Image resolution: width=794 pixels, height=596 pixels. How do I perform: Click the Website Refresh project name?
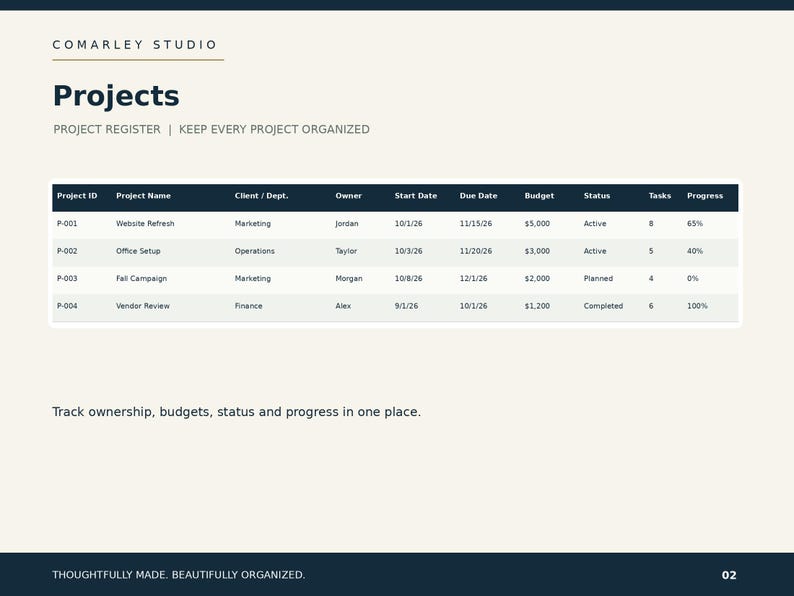[145, 224]
